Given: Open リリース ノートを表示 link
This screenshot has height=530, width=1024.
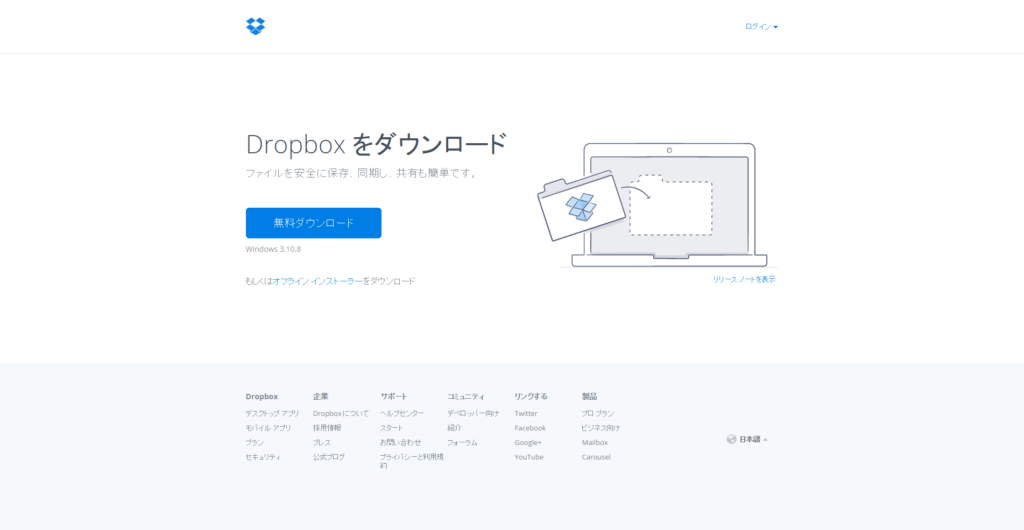Looking at the screenshot, I should pos(744,279).
